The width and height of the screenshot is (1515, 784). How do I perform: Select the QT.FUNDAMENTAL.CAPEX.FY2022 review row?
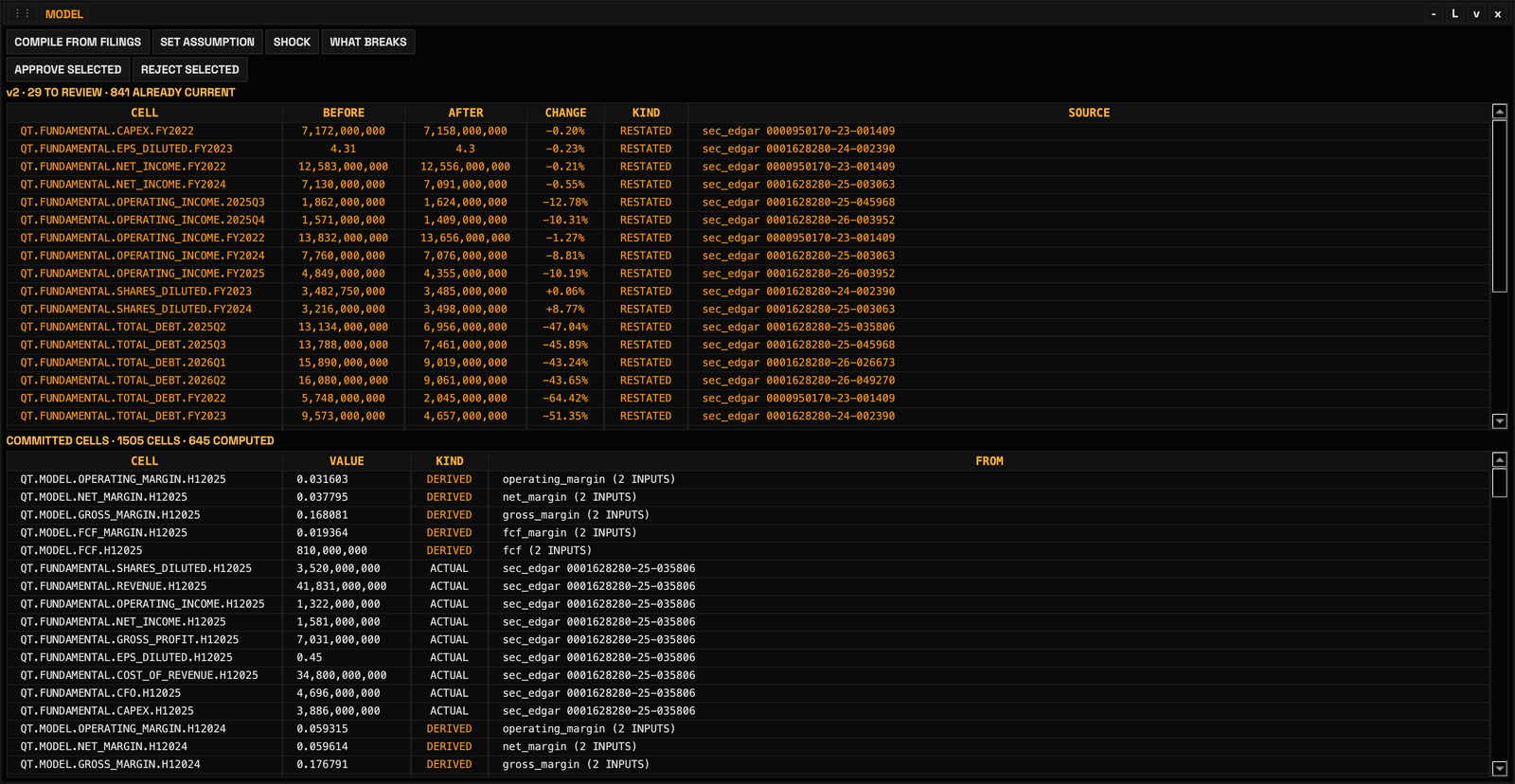(x=748, y=131)
